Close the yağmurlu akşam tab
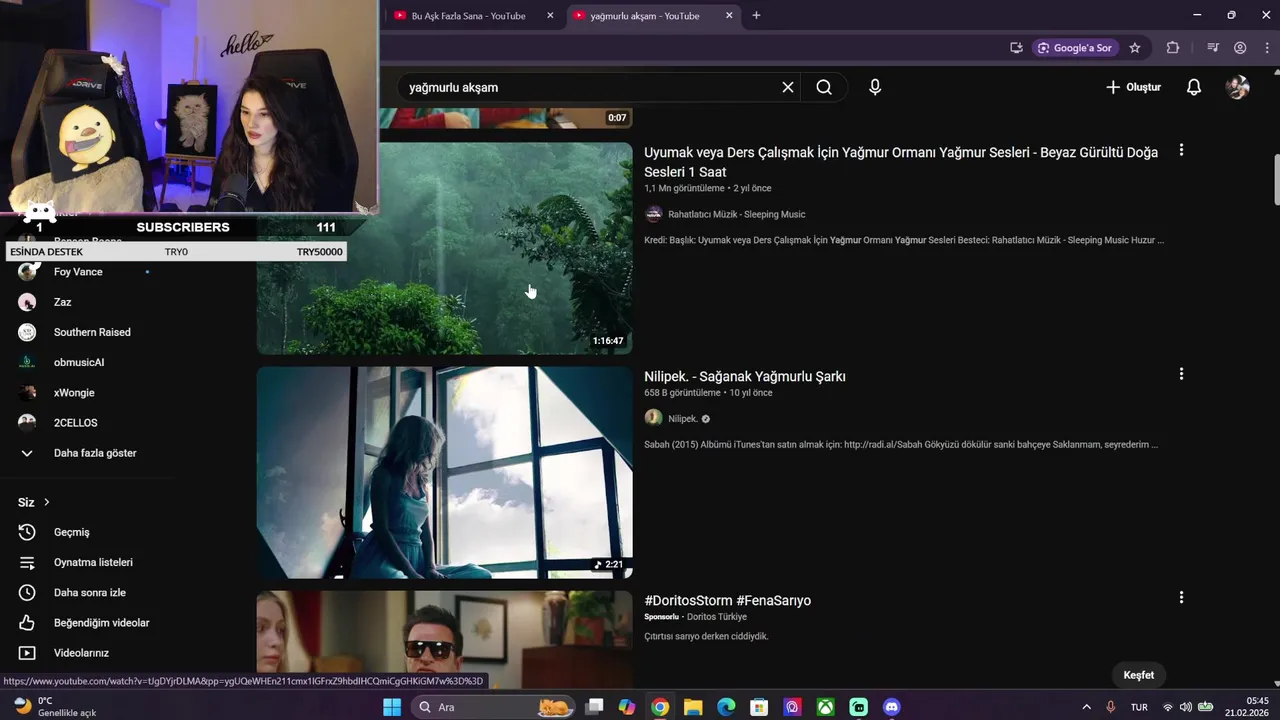1280x720 pixels. point(729,16)
